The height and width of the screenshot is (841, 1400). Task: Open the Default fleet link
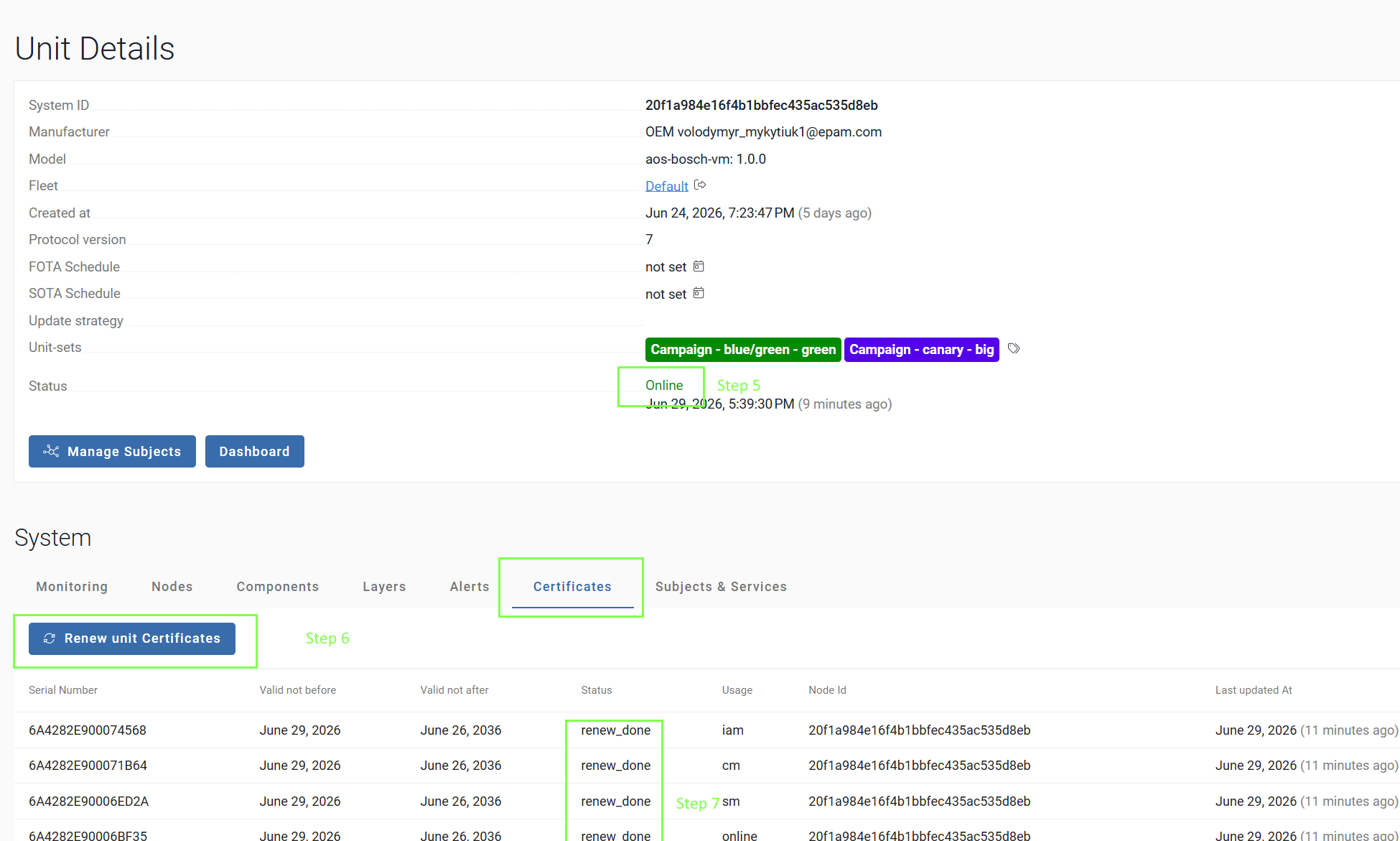tap(666, 186)
